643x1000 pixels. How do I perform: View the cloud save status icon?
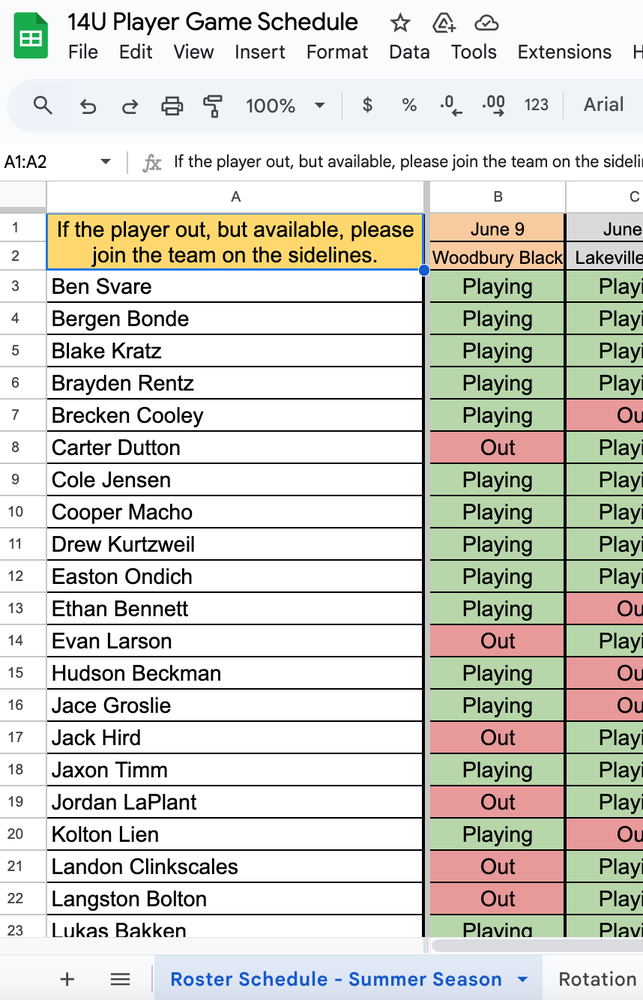pos(486,23)
